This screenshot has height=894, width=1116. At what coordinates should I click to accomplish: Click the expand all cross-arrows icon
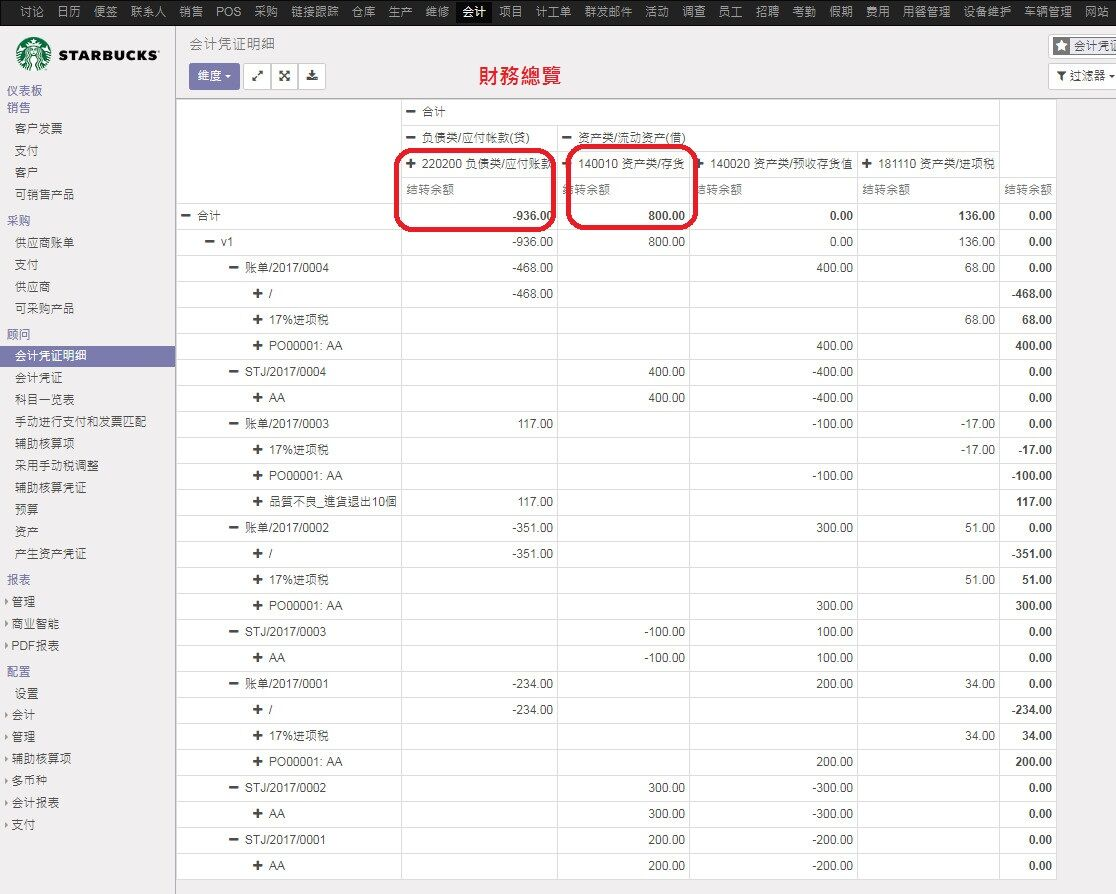click(x=284, y=75)
